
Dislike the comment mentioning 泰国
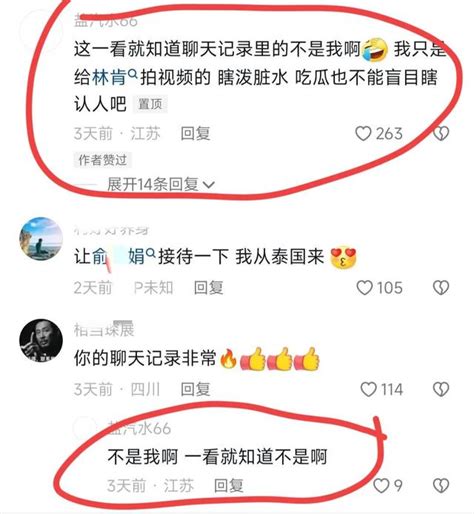click(x=441, y=287)
